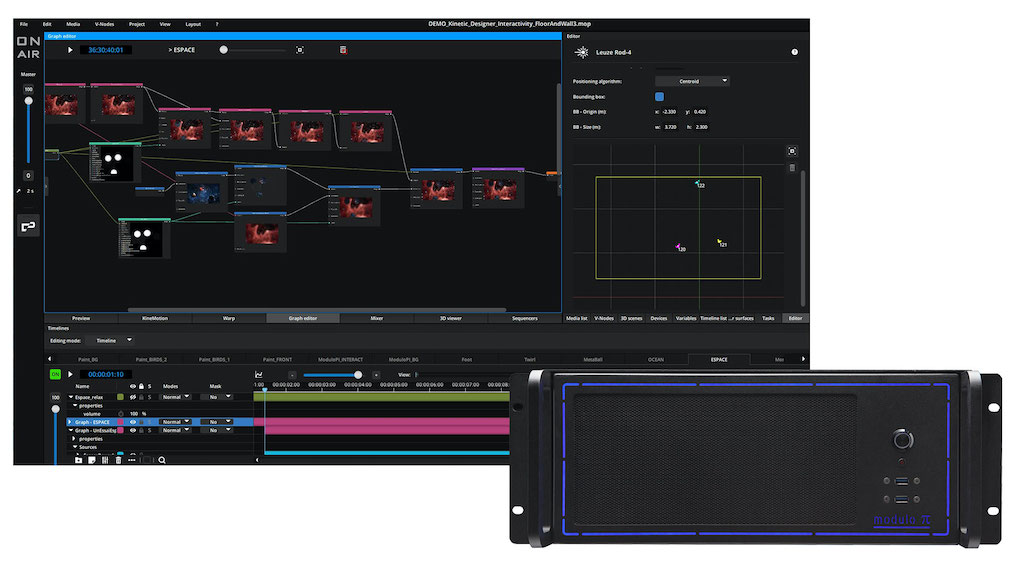Click the trash icon below the layer list
The width and height of the screenshot is (1024, 567).
tap(118, 460)
